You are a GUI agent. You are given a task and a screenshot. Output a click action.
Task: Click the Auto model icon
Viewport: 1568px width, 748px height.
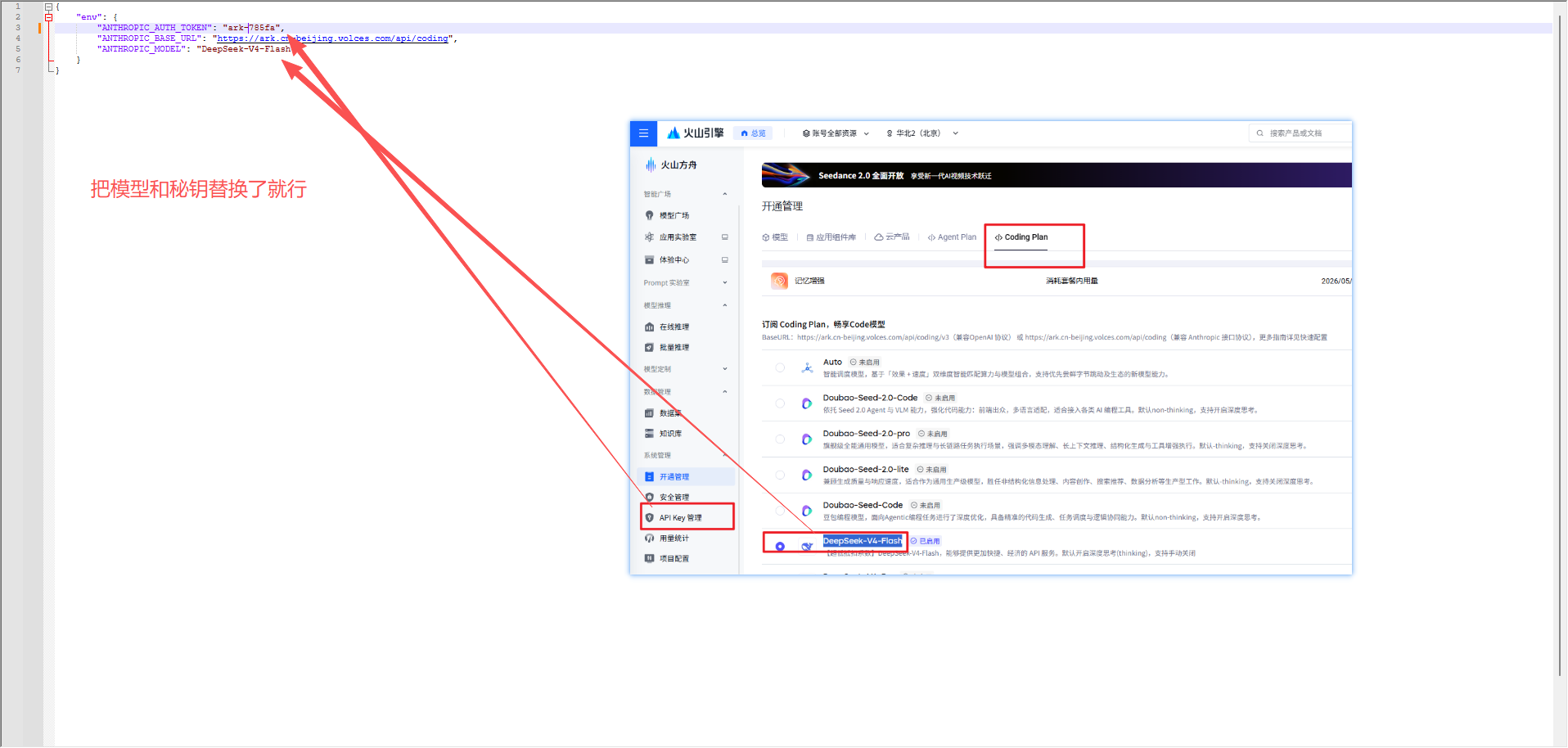[807, 367]
